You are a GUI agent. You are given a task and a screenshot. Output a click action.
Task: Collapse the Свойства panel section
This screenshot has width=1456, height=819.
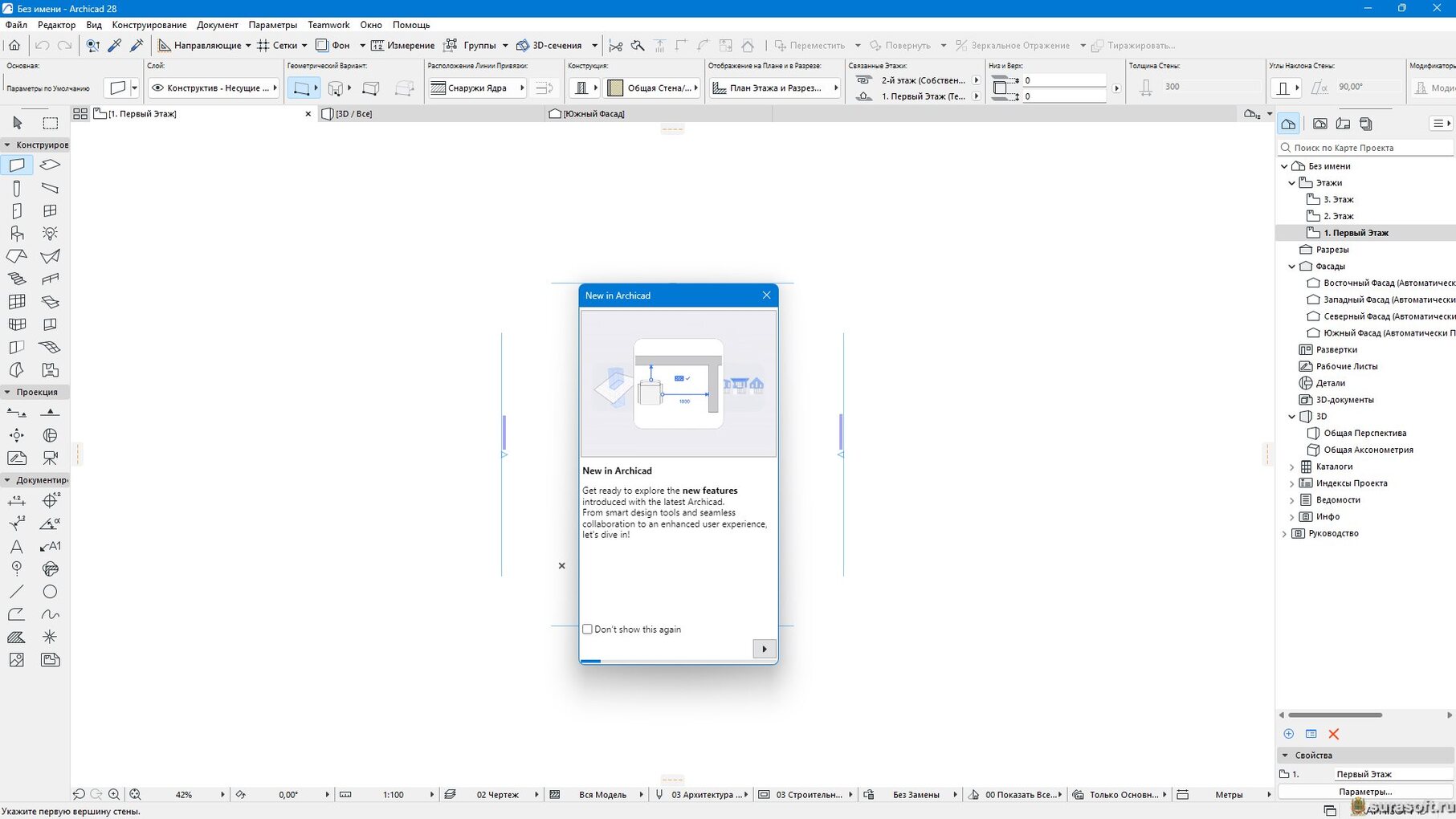(1285, 756)
